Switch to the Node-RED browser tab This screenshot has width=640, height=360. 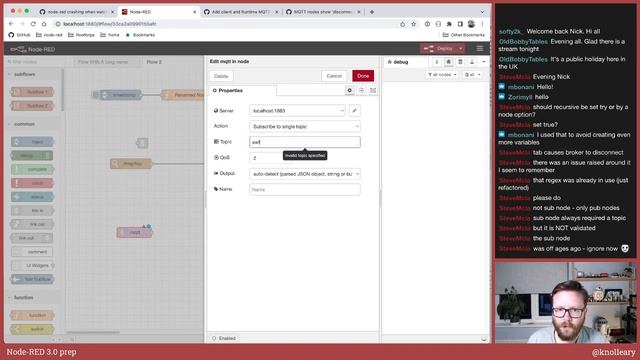pos(159,12)
